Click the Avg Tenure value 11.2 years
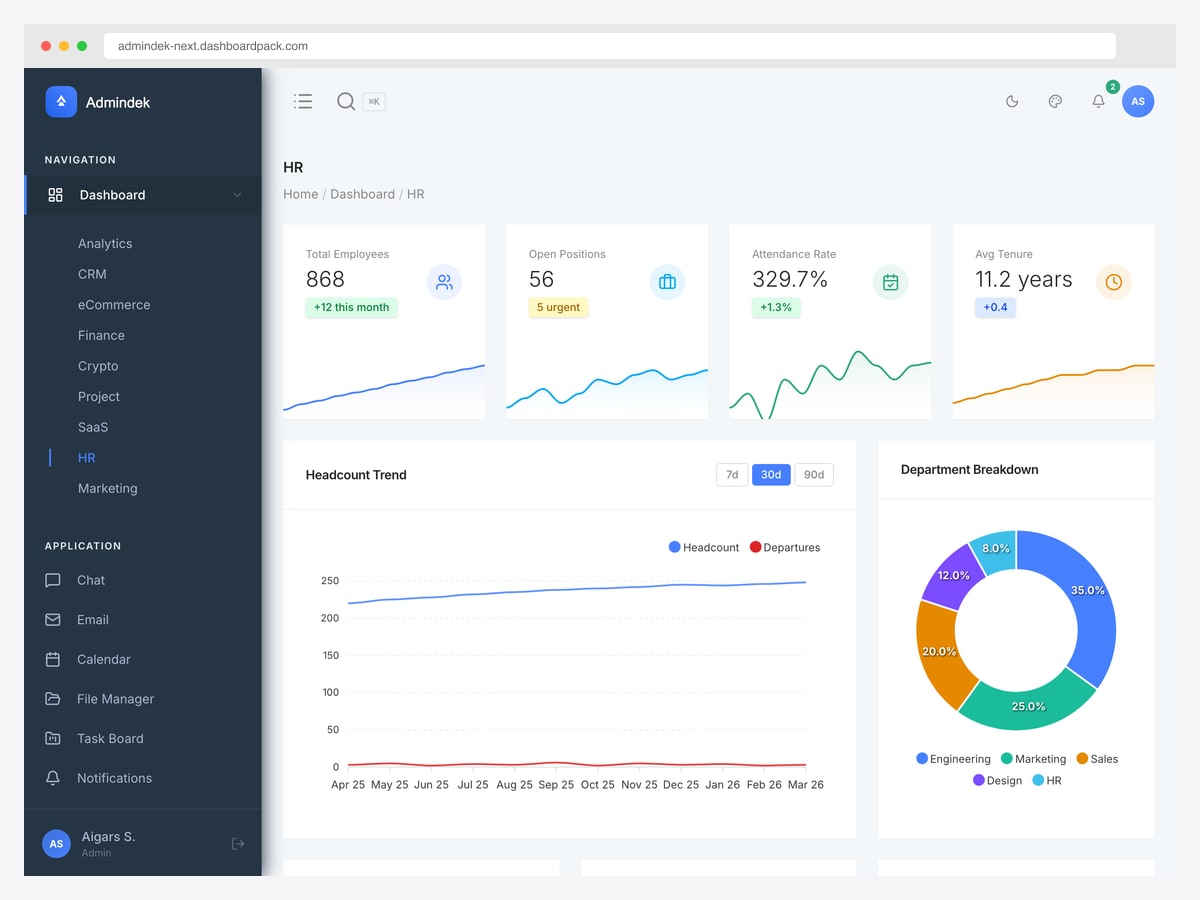The width and height of the screenshot is (1200, 900). (x=1024, y=280)
